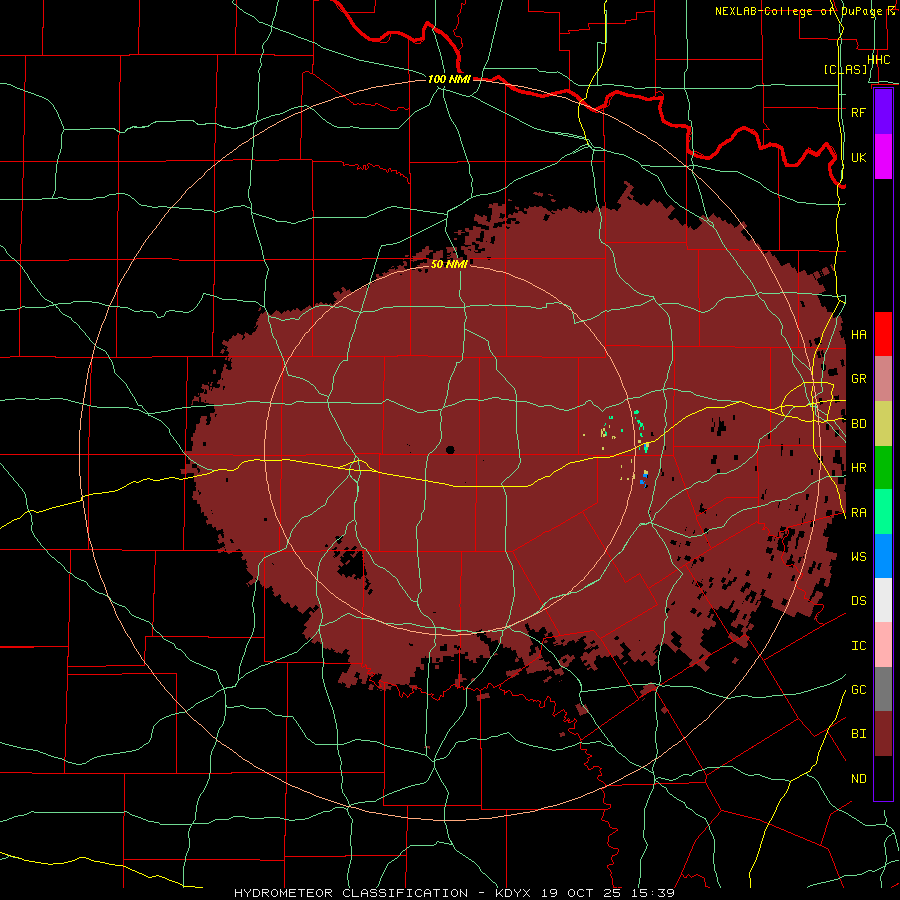Select the blue WS legend swatch
The height and width of the screenshot is (900, 900).
883,556
